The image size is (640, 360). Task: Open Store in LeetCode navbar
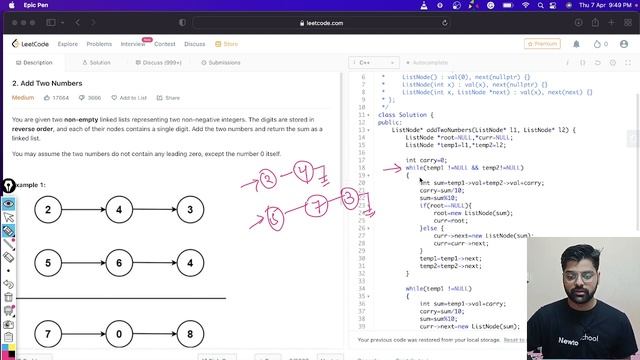click(x=227, y=44)
